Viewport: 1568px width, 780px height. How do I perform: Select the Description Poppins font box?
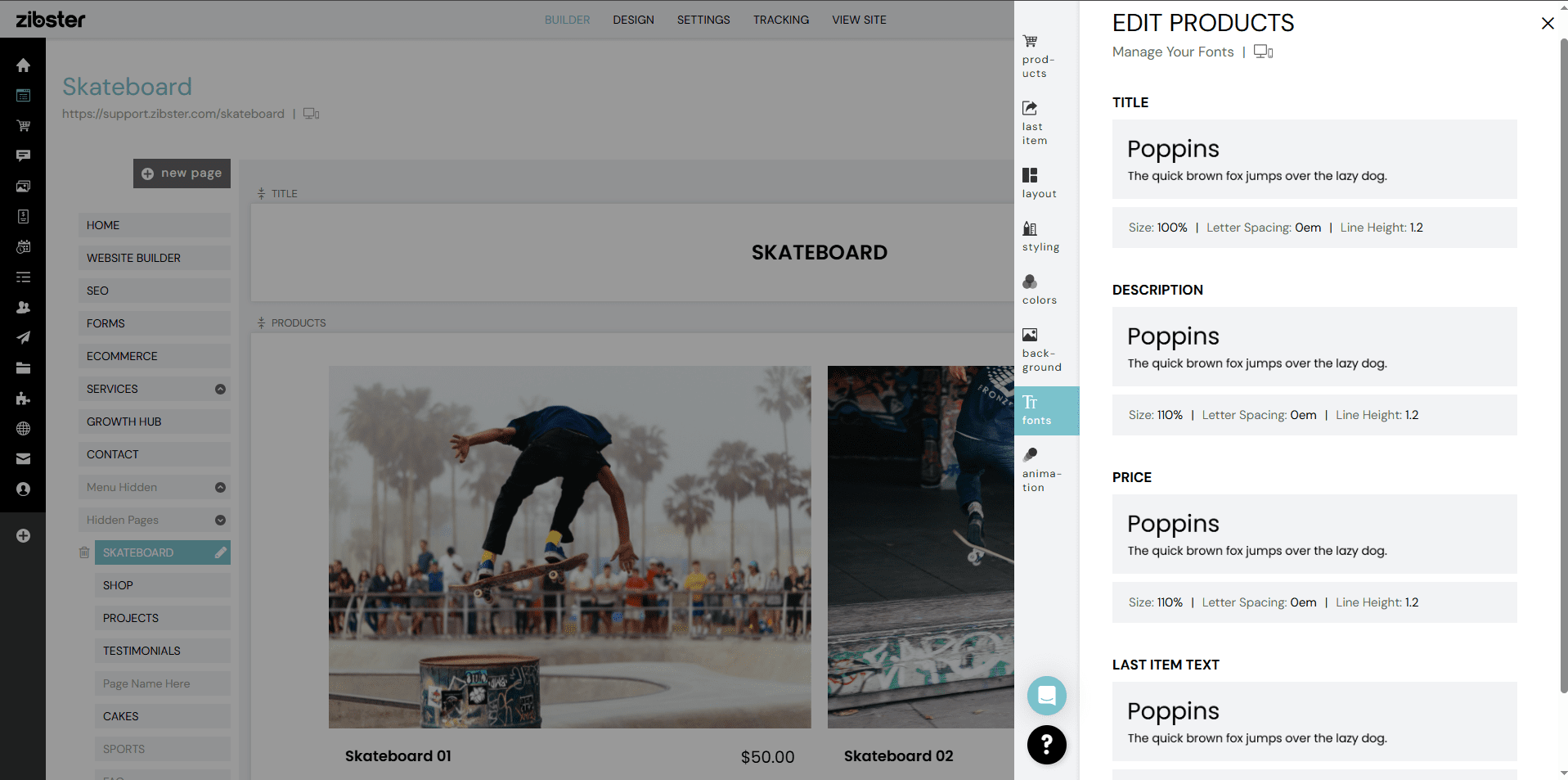point(1314,347)
